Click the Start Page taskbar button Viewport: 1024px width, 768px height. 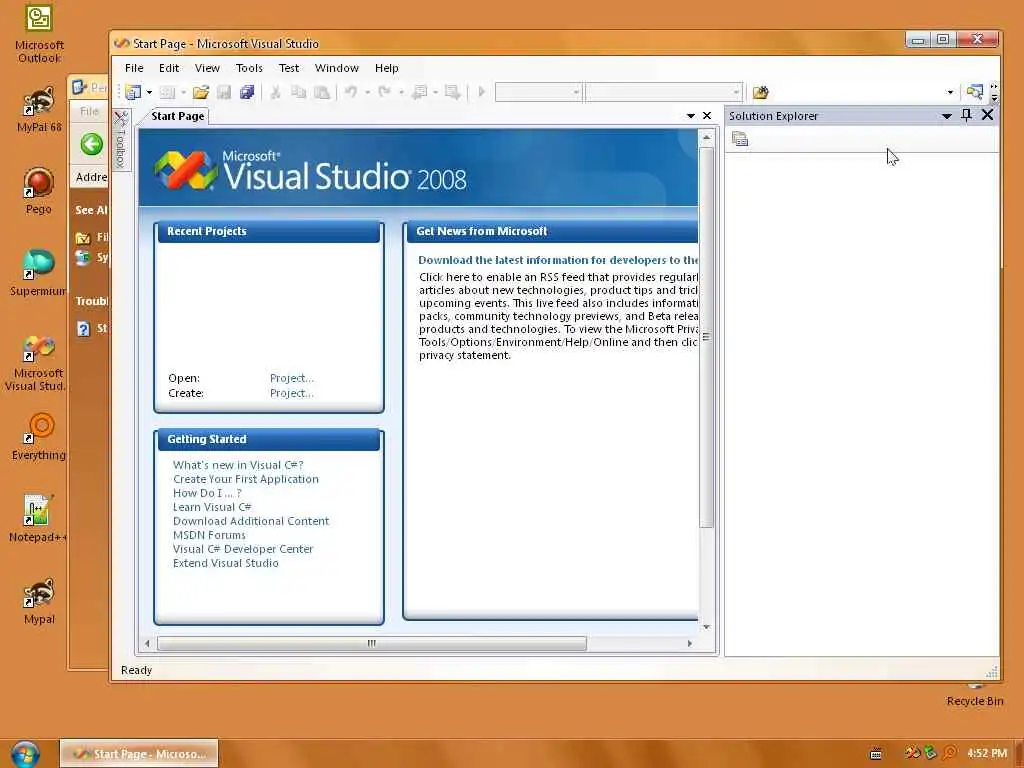tap(139, 754)
